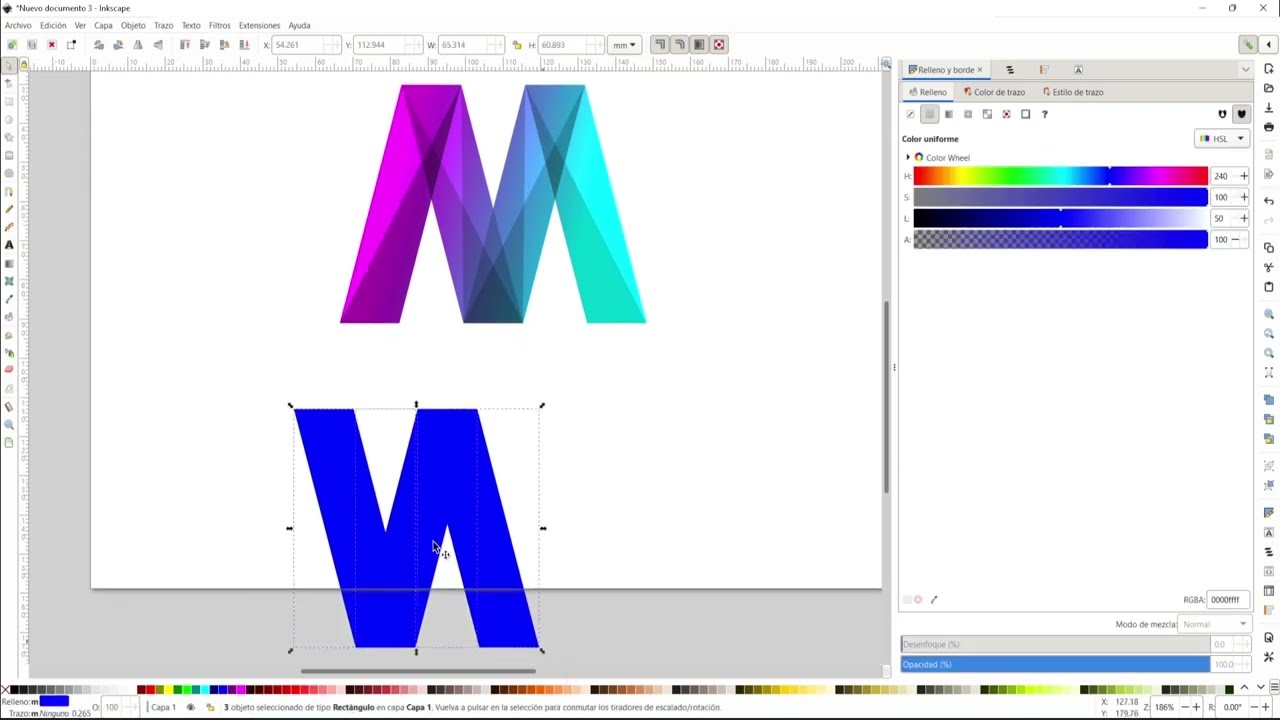Open the HSL color mode dropdown
This screenshot has height=720, width=1280.
[1222, 139]
